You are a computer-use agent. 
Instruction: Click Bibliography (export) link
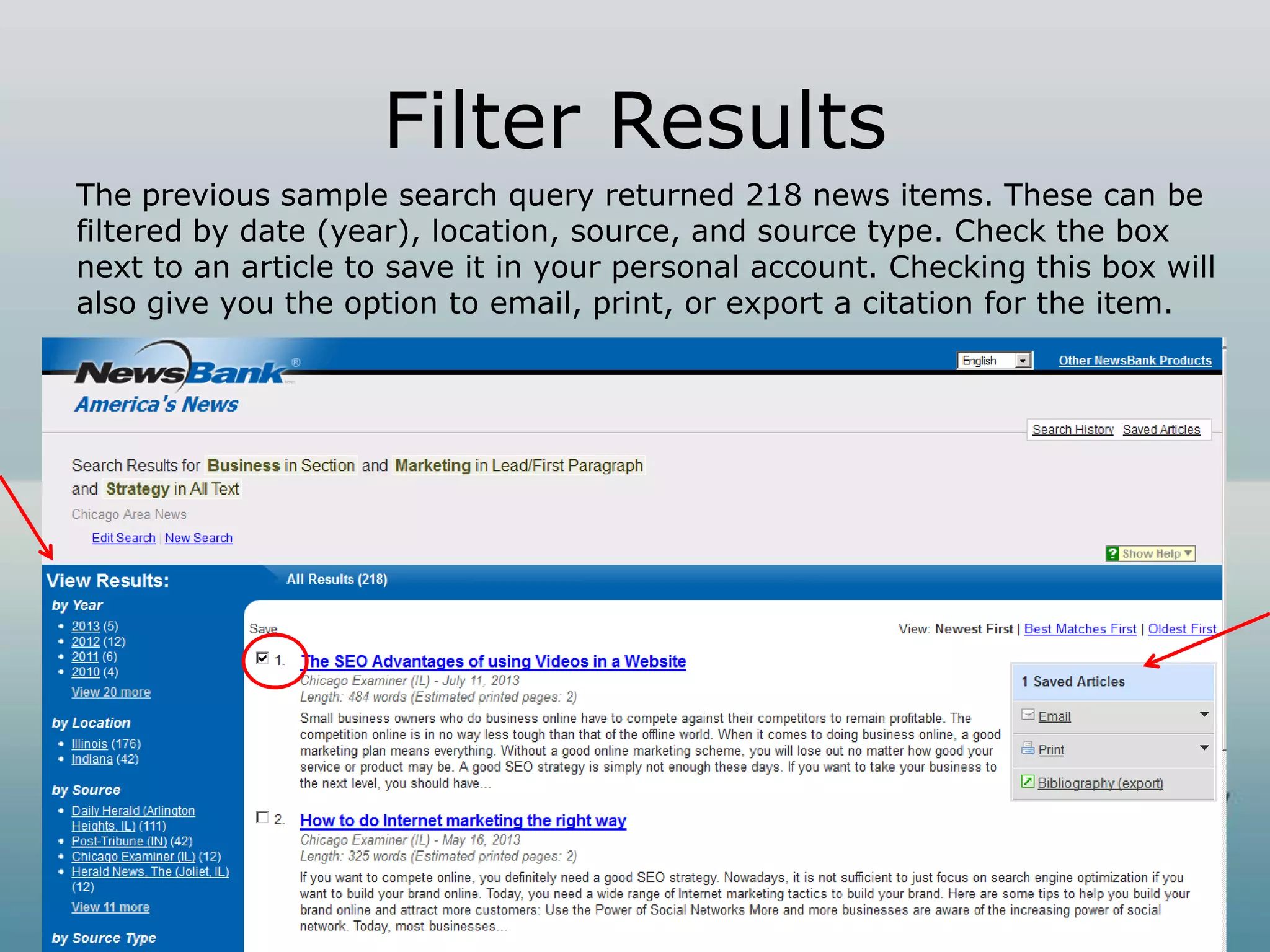coord(1100,783)
